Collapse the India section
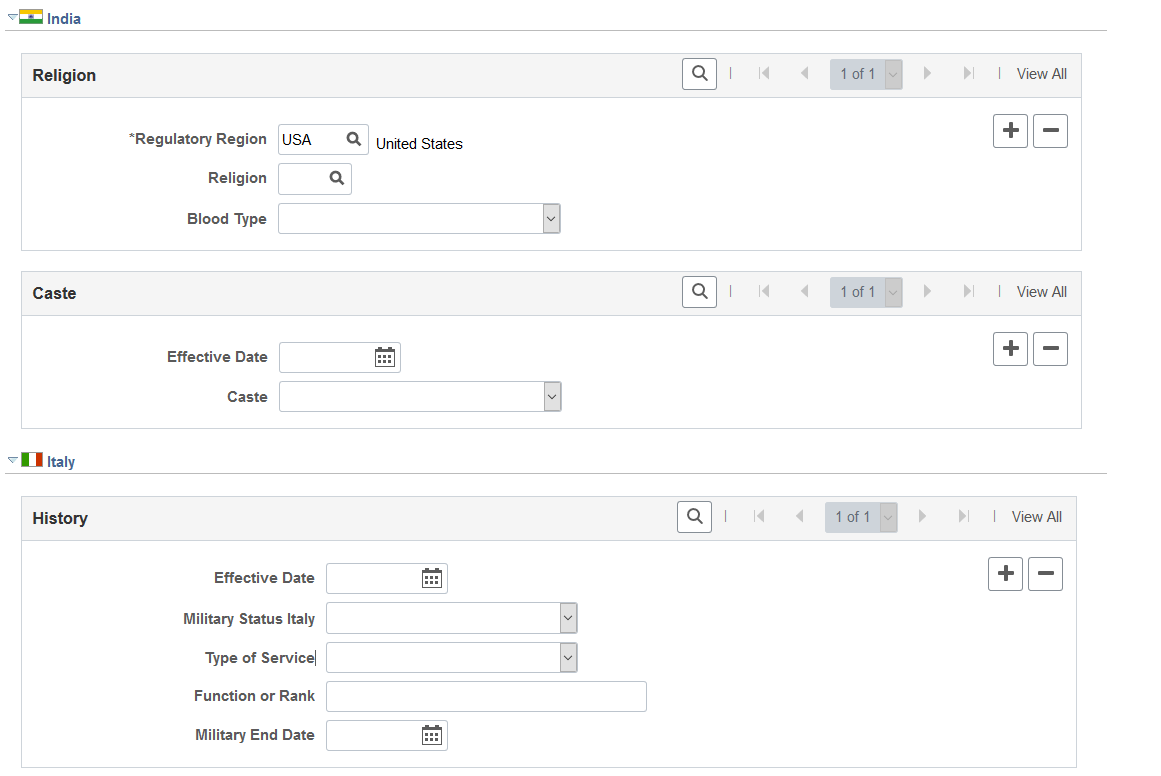1161x776 pixels. pyautogui.click(x=13, y=17)
